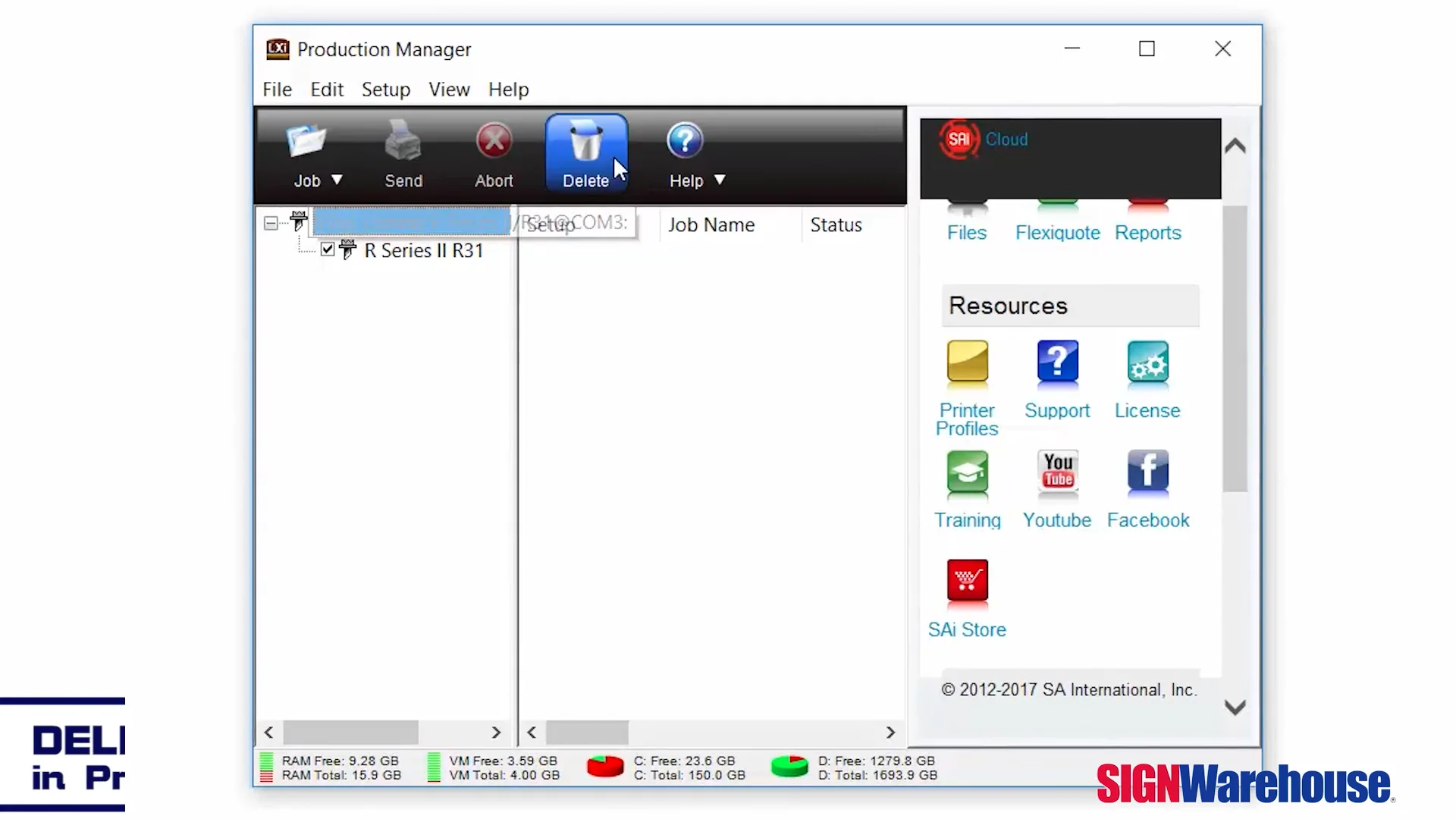Click the Training graduation cap icon
The image size is (1456, 819).
tap(968, 473)
